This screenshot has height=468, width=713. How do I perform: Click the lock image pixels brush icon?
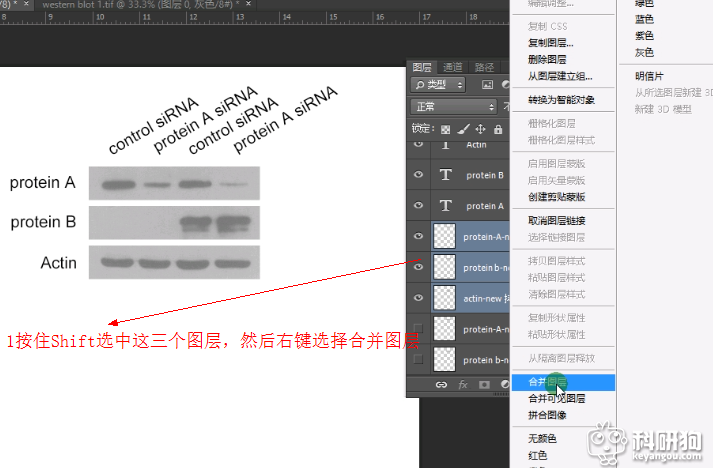[463, 129]
